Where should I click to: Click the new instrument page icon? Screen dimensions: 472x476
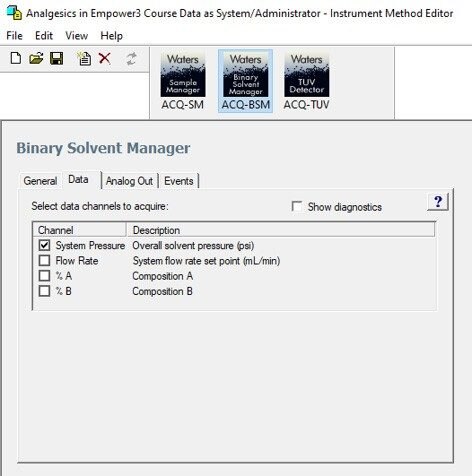coord(84,58)
